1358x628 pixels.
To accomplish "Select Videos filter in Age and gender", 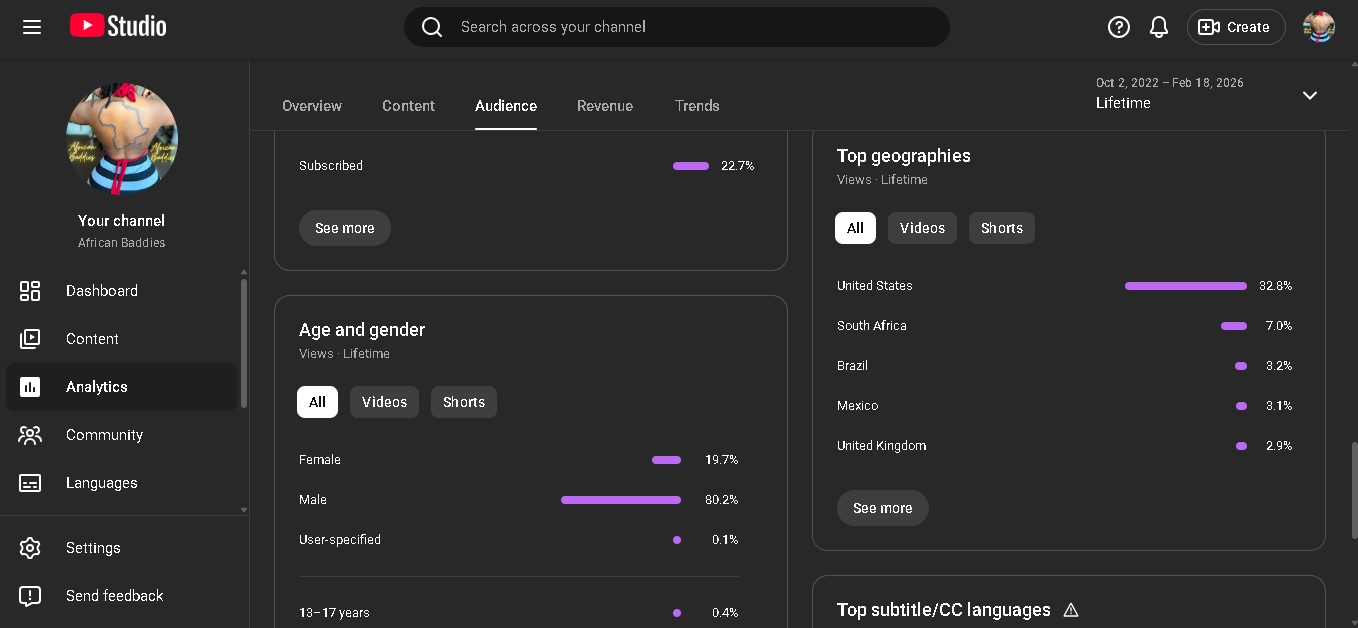I will [384, 402].
